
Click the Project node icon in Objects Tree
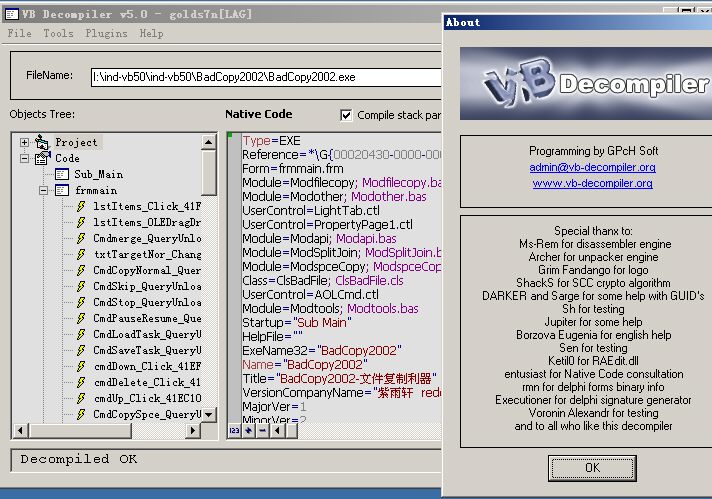42,143
